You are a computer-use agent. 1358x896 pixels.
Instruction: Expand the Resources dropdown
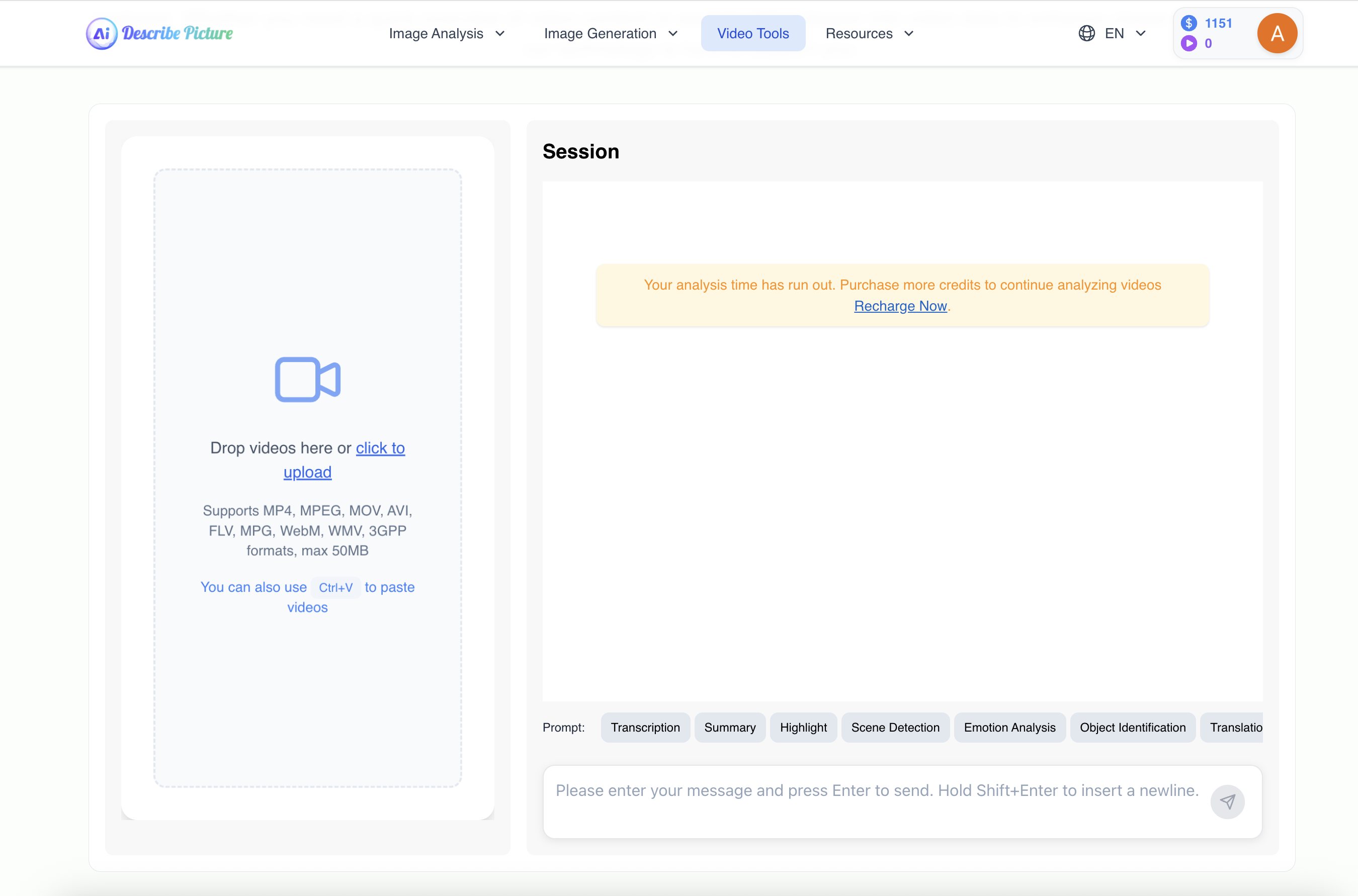(x=869, y=33)
